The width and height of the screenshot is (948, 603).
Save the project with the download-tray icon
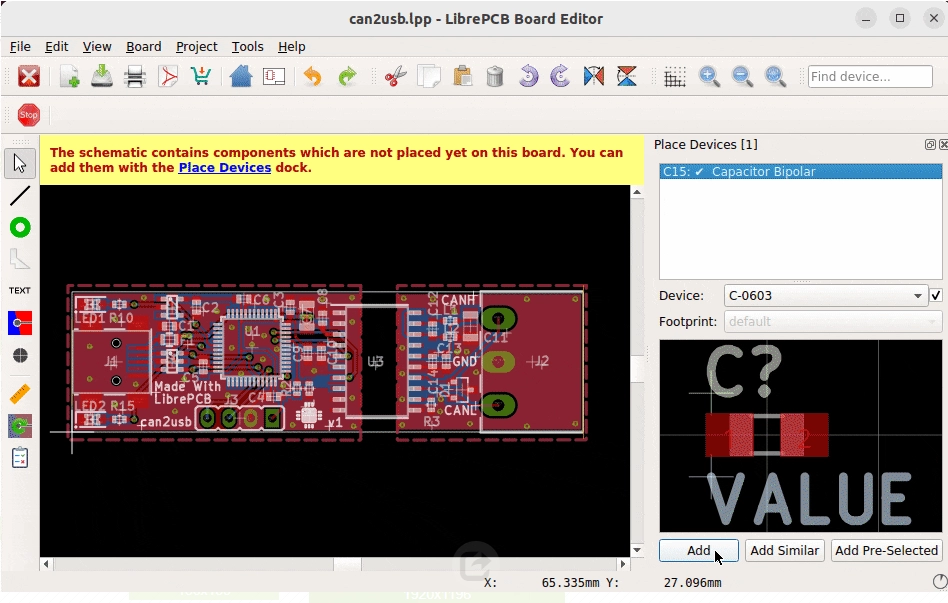click(102, 77)
